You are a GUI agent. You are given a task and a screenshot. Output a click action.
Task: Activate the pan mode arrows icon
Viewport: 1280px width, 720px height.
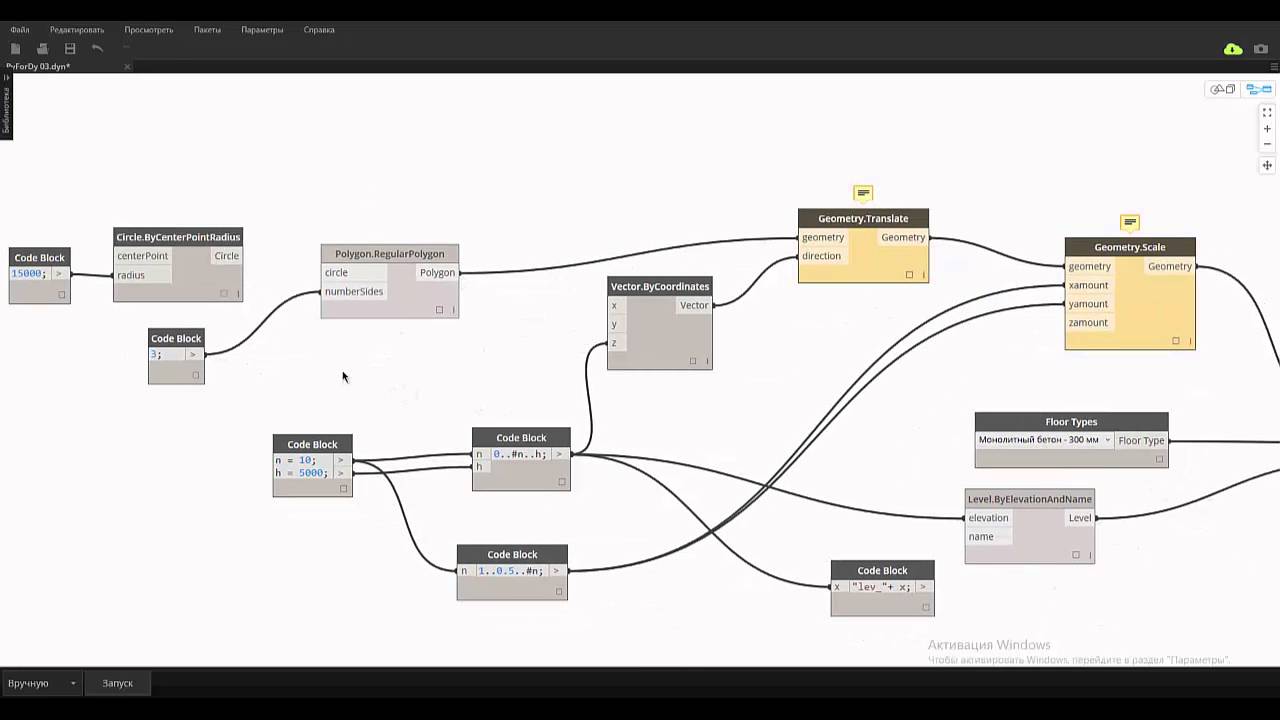click(1267, 165)
